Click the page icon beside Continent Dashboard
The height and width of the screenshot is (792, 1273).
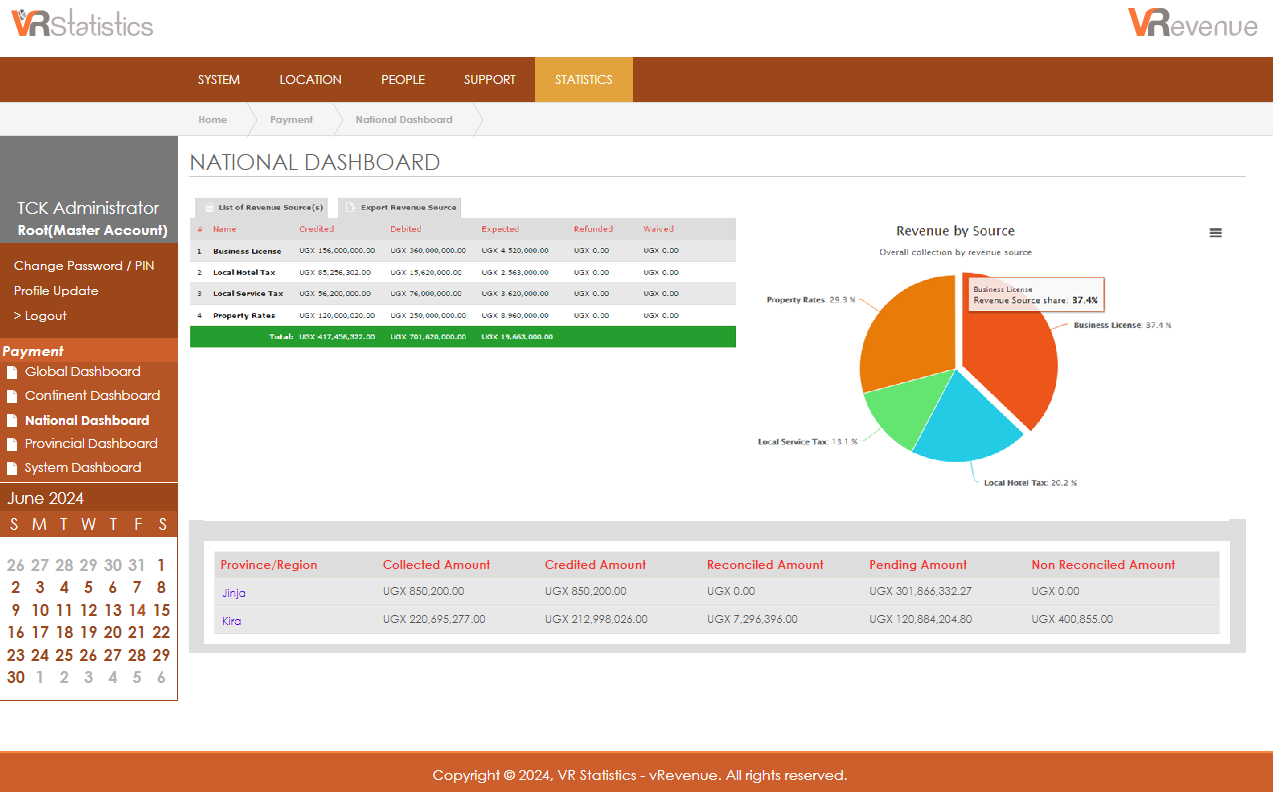12,396
